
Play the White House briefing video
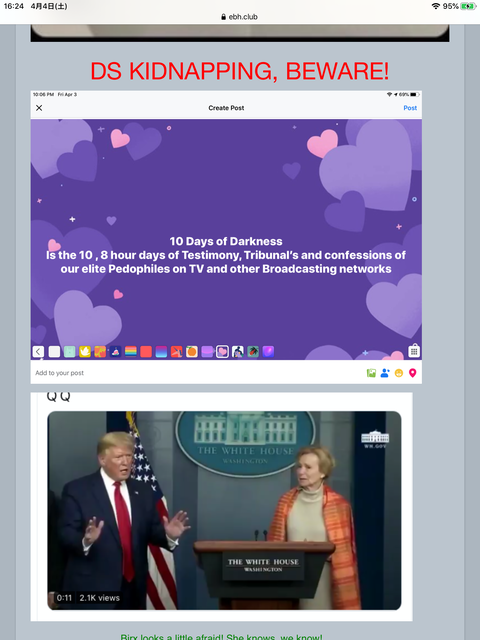(224, 510)
